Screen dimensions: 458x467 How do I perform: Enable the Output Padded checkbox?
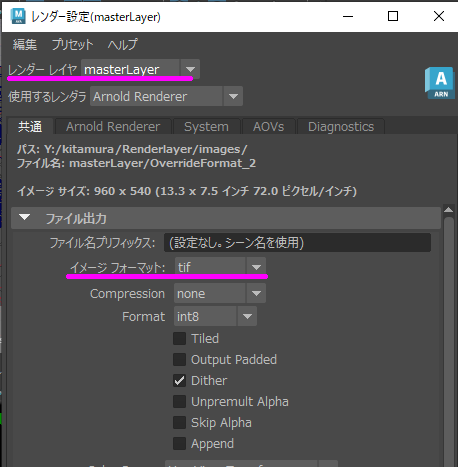click(179, 360)
